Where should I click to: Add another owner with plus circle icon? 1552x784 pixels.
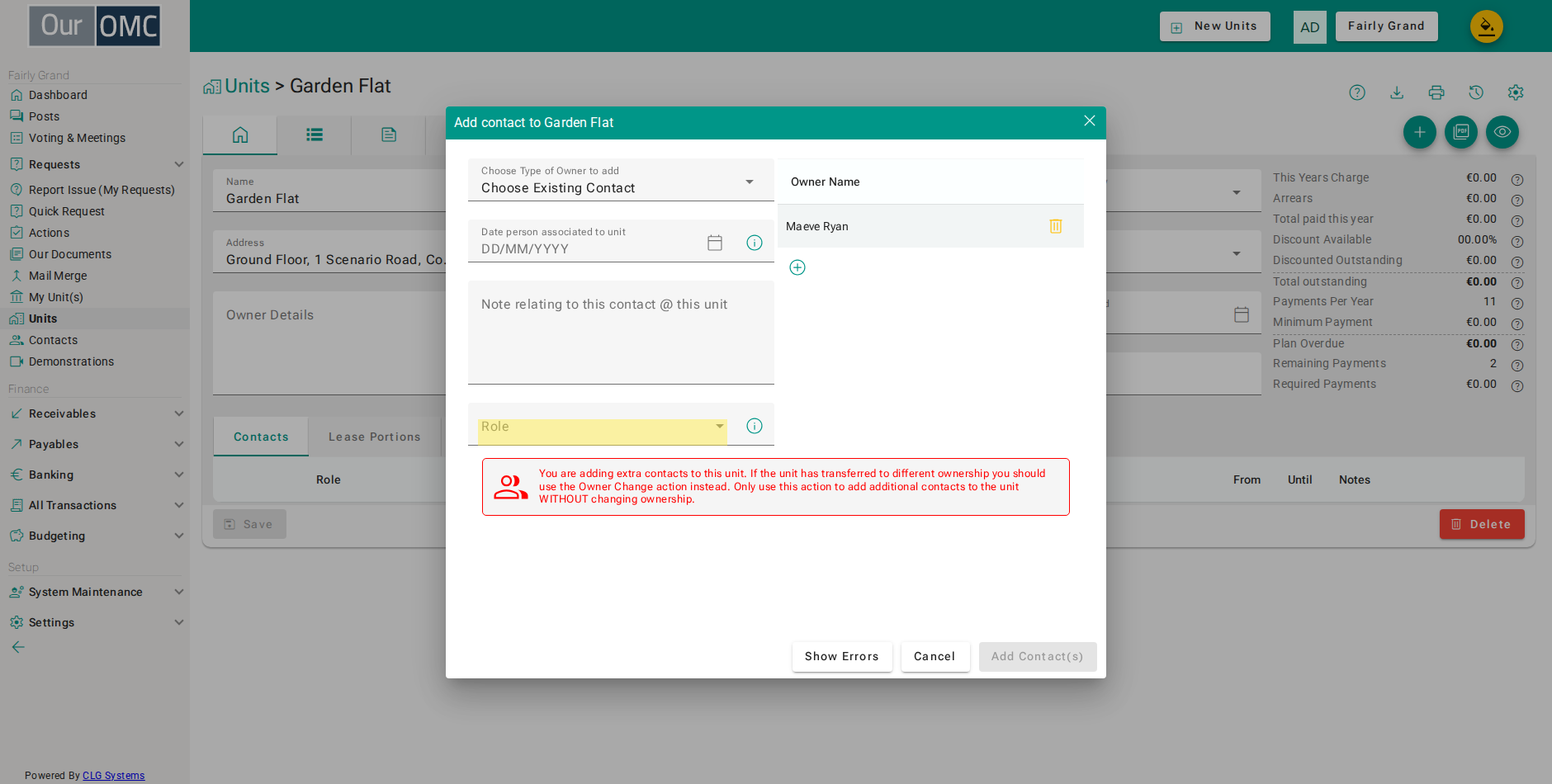pyautogui.click(x=797, y=267)
